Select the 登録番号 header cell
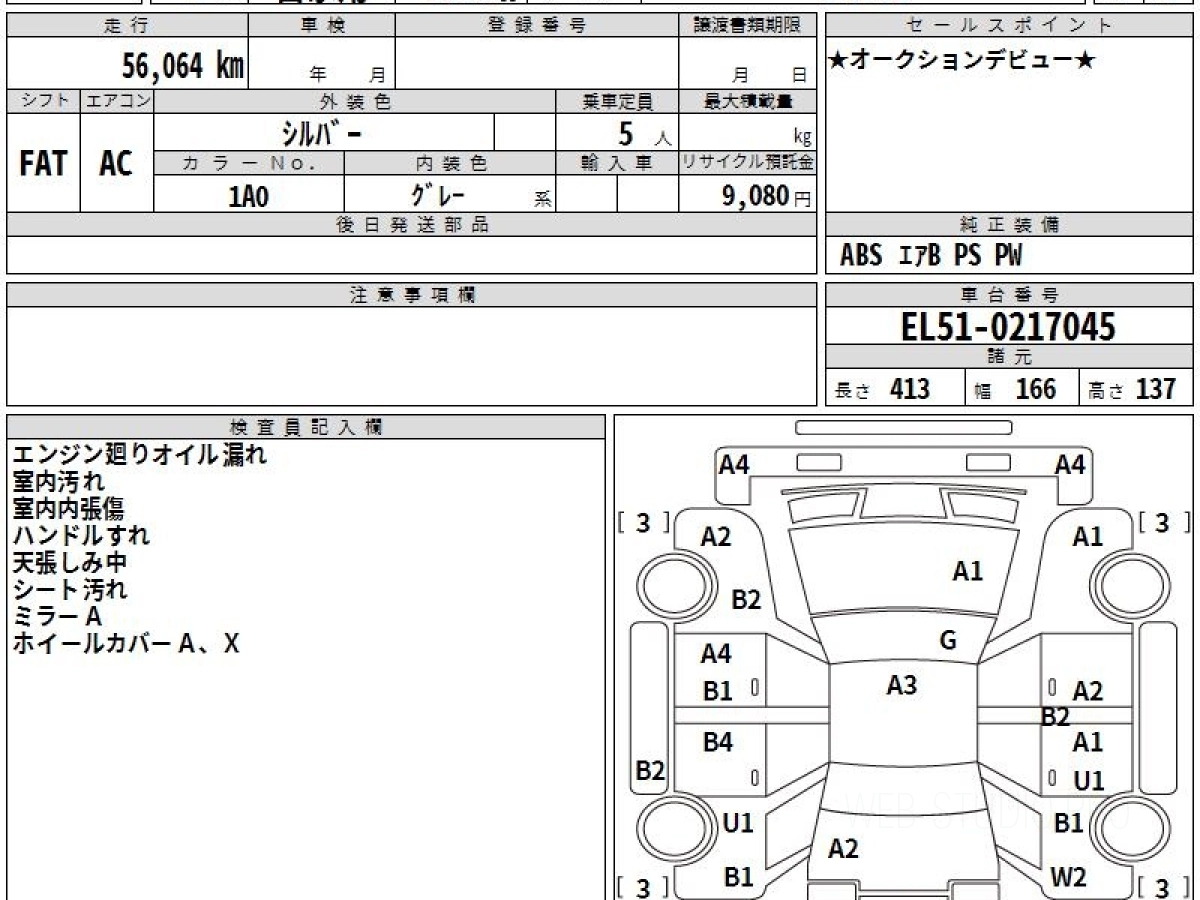Image resolution: width=1200 pixels, height=900 pixels. tap(537, 26)
